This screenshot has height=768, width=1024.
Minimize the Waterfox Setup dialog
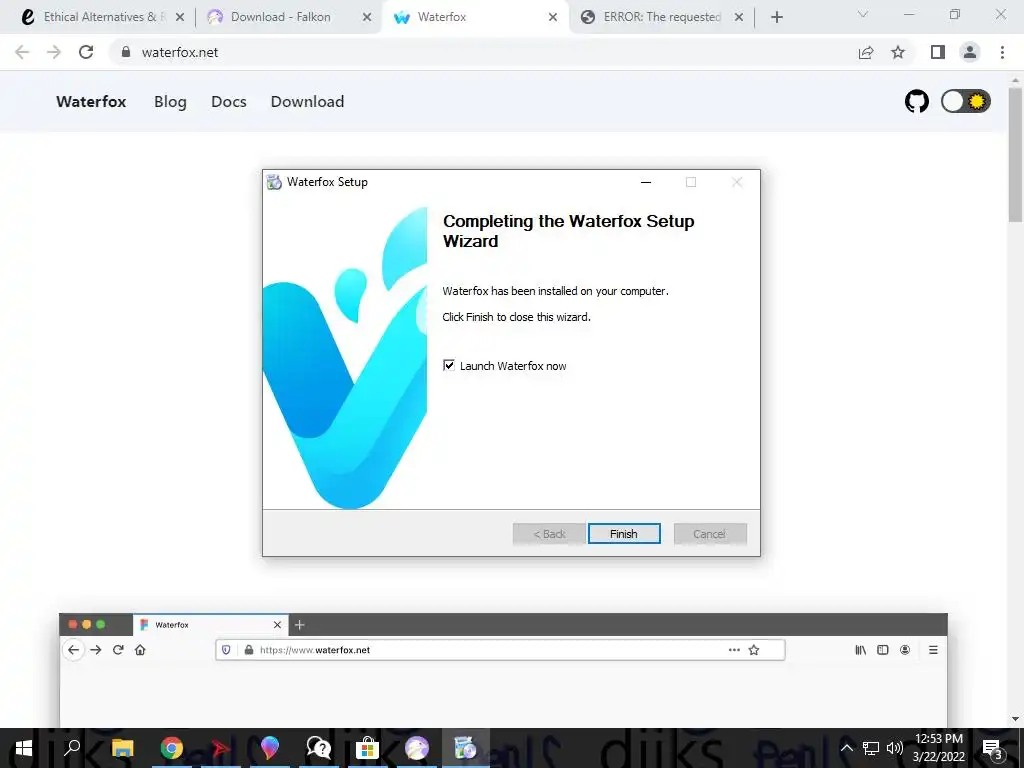pos(646,182)
